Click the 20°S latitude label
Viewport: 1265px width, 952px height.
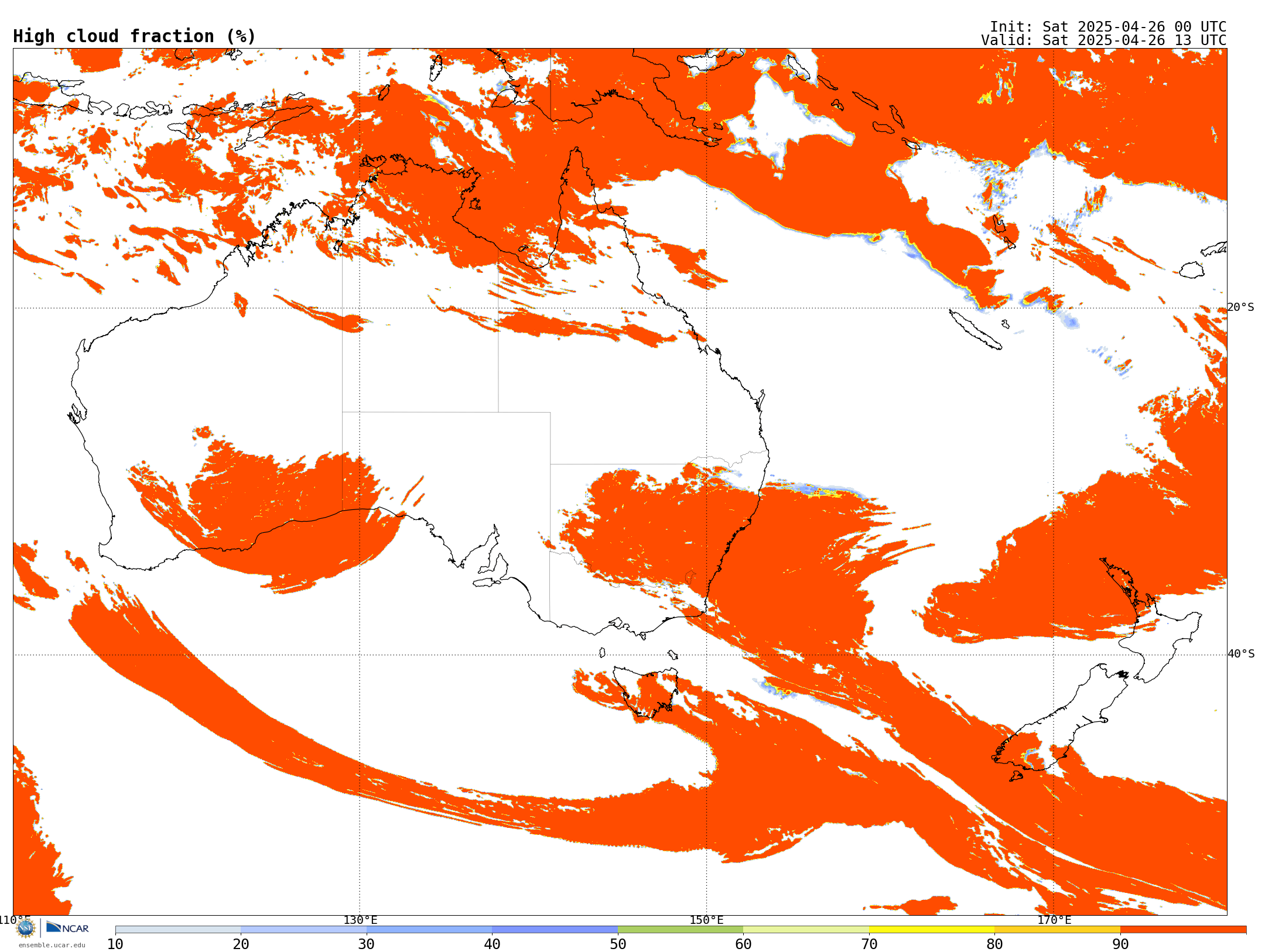(1240, 307)
